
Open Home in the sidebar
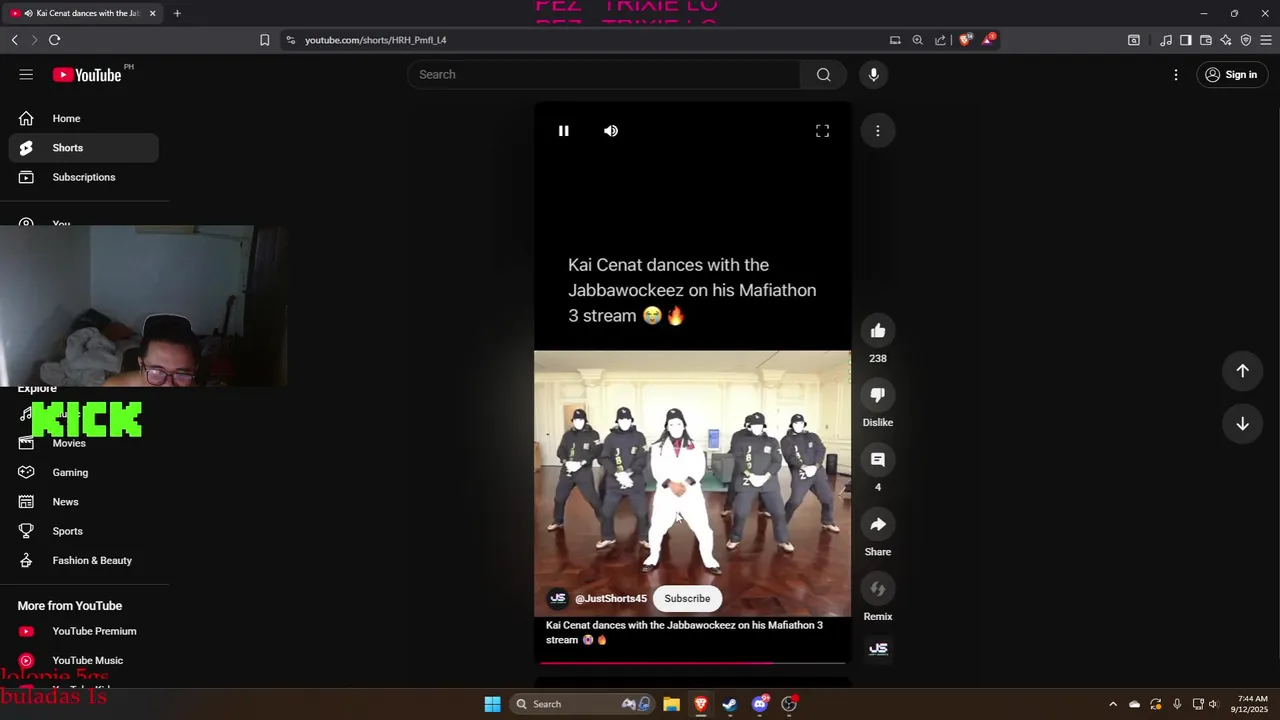pos(84,118)
